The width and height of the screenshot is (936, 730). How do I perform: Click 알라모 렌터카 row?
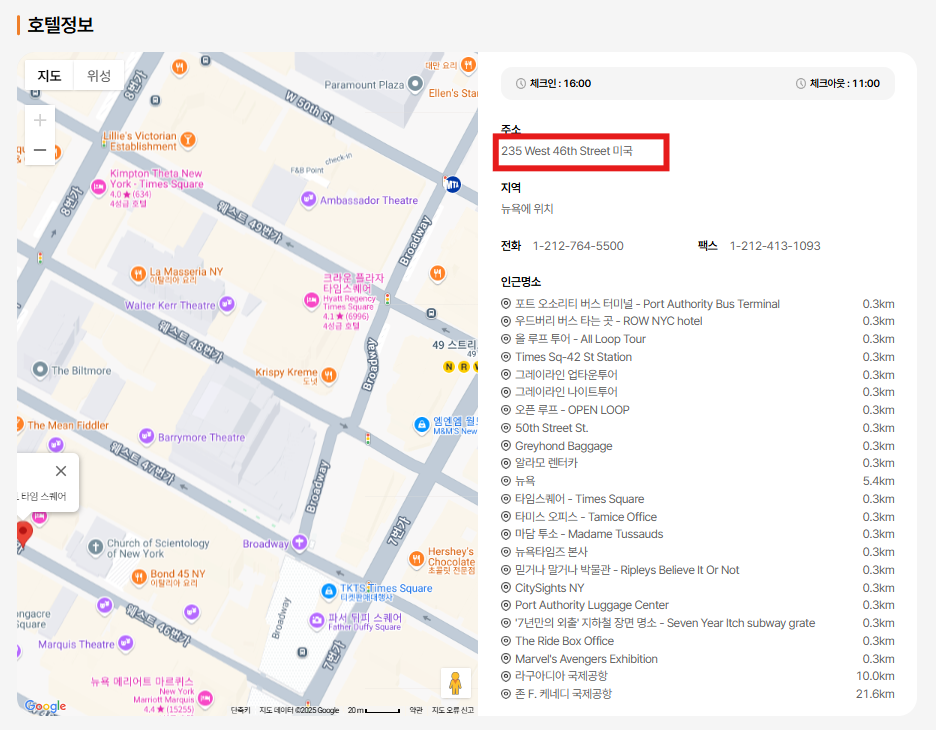pos(697,463)
